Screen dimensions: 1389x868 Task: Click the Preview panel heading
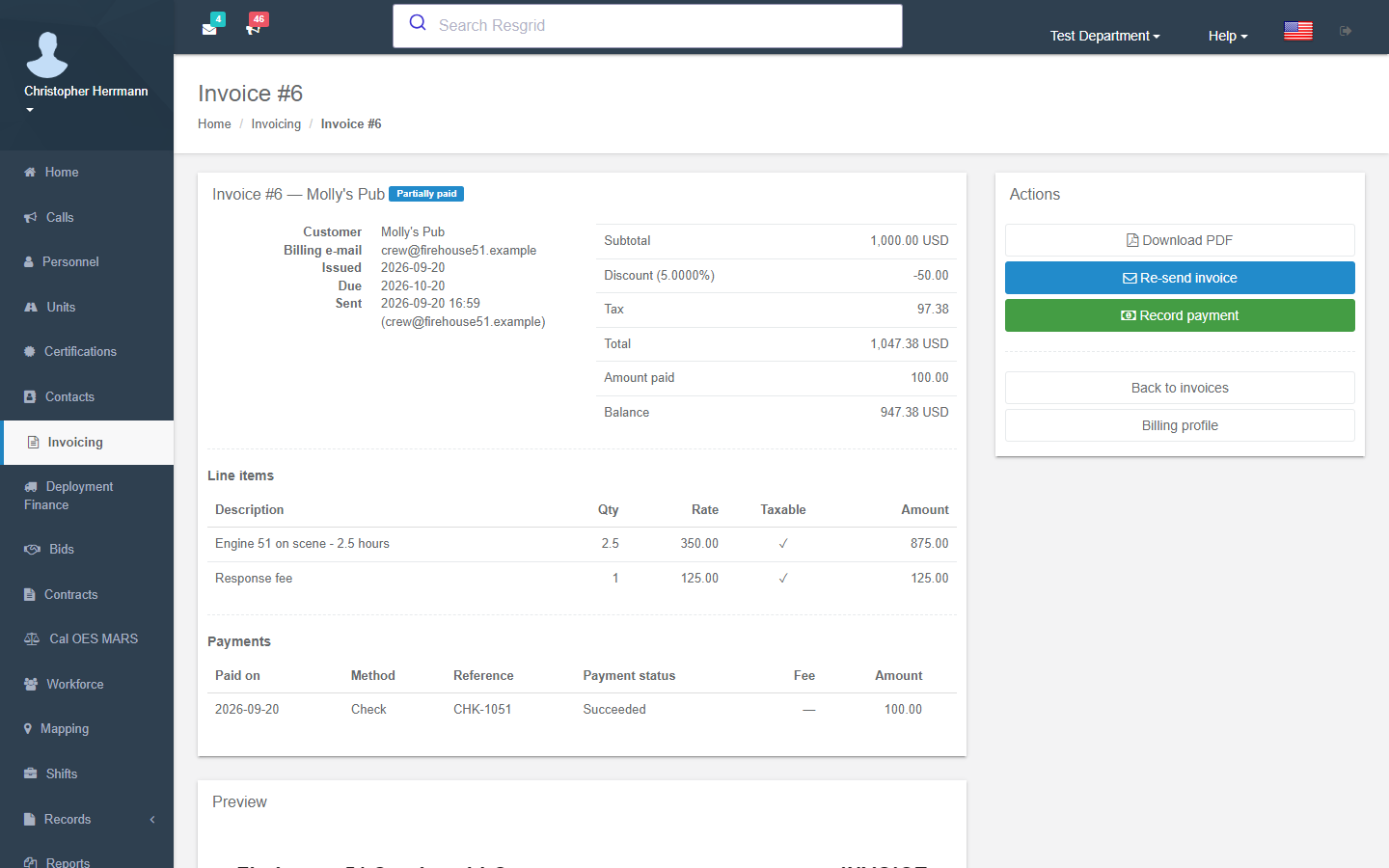tap(239, 802)
